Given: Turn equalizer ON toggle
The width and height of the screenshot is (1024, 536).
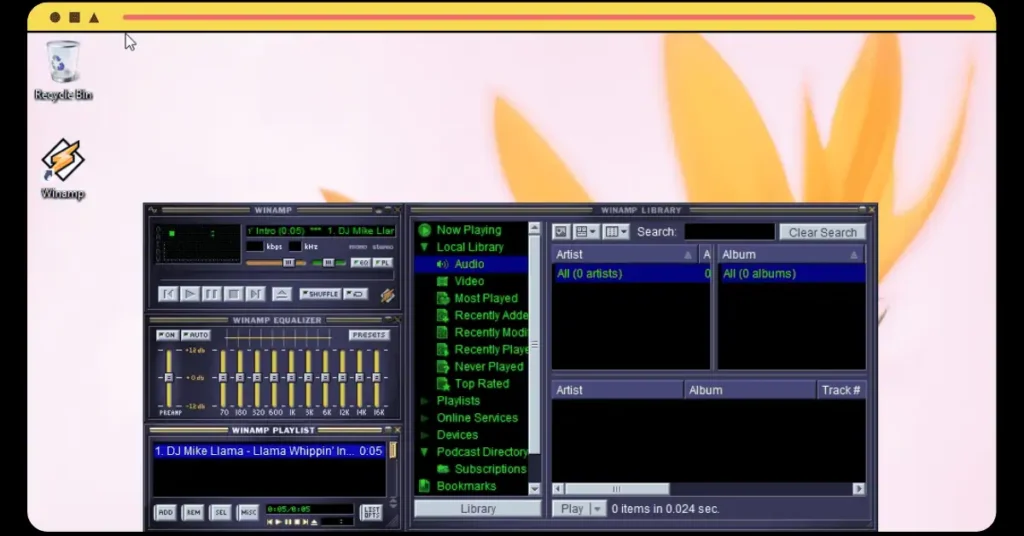Looking at the screenshot, I should click(x=167, y=335).
